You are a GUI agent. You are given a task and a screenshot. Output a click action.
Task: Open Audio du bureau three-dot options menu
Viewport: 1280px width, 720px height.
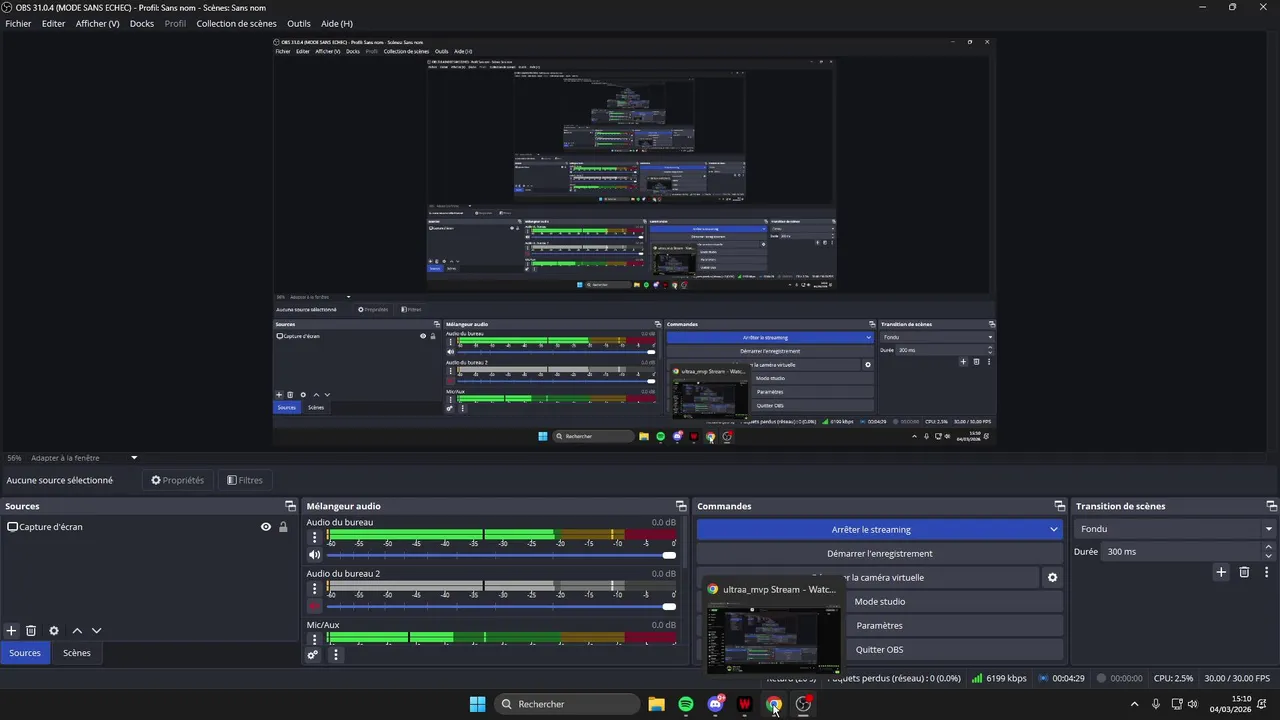(x=314, y=537)
